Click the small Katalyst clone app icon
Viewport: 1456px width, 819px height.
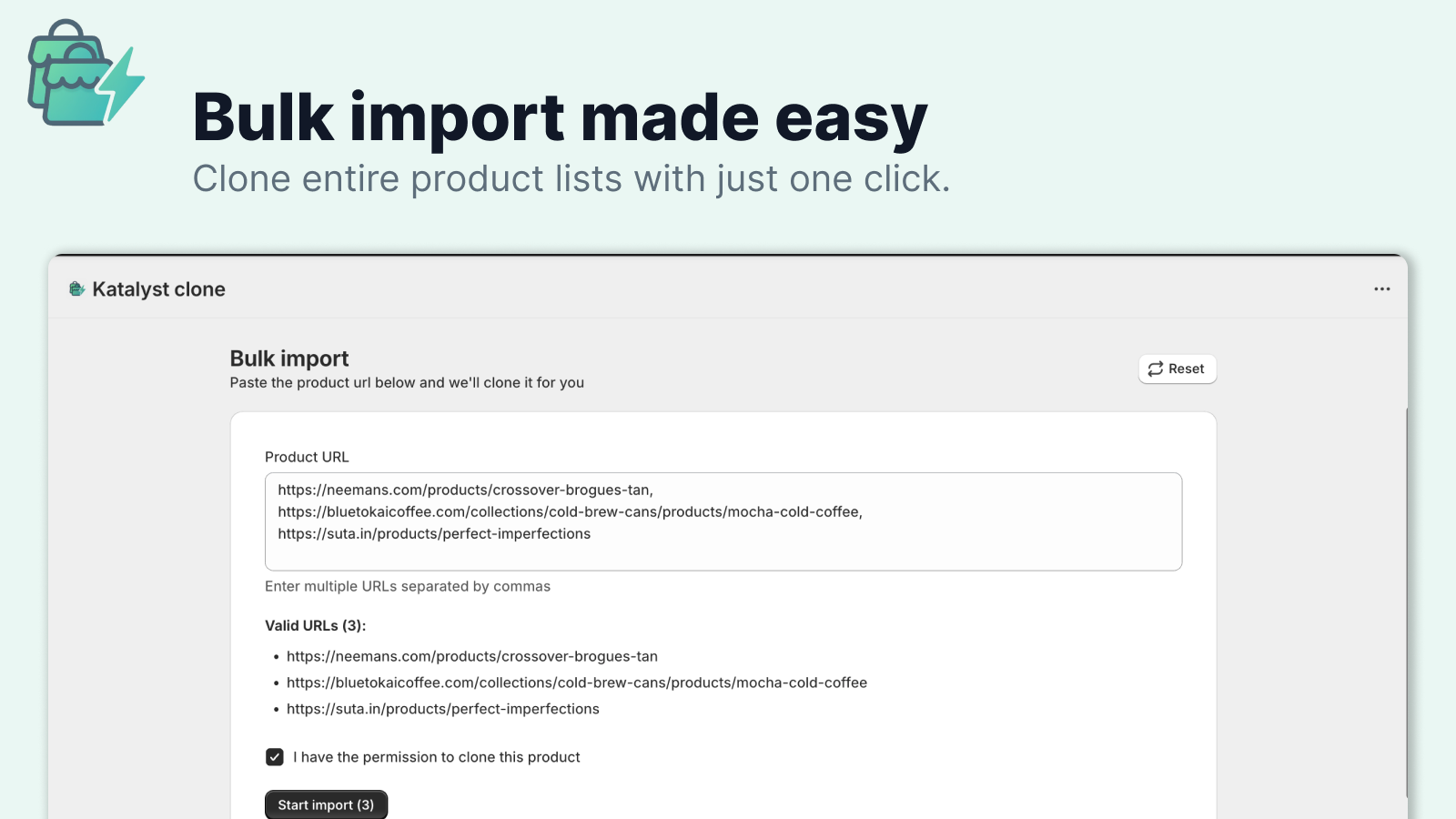click(76, 289)
